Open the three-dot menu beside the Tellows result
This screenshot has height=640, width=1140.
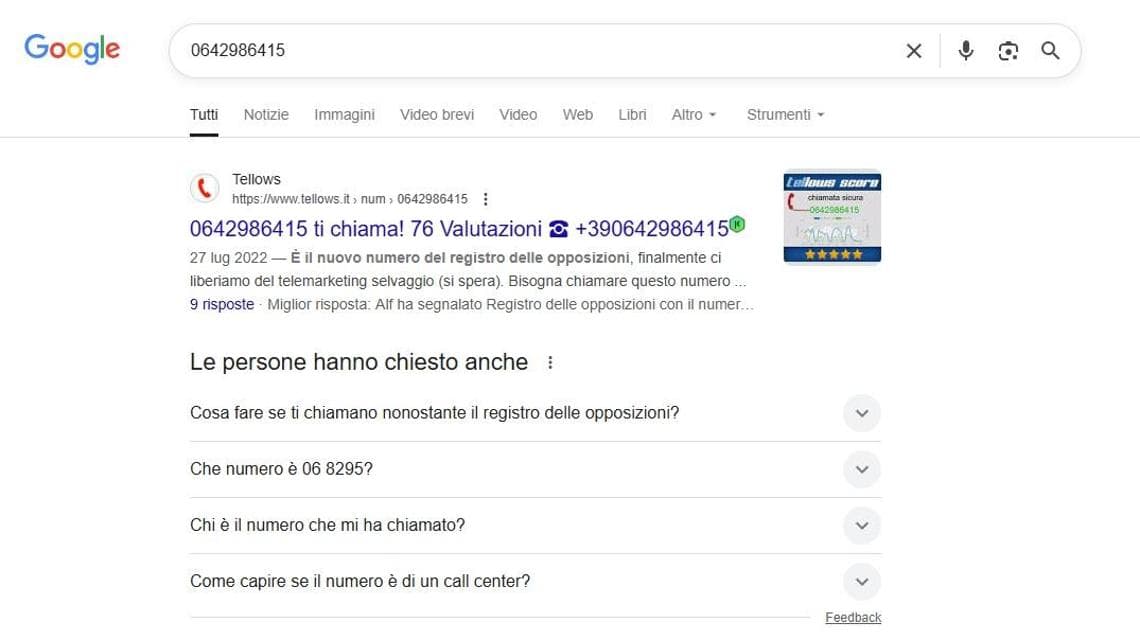tap(485, 199)
